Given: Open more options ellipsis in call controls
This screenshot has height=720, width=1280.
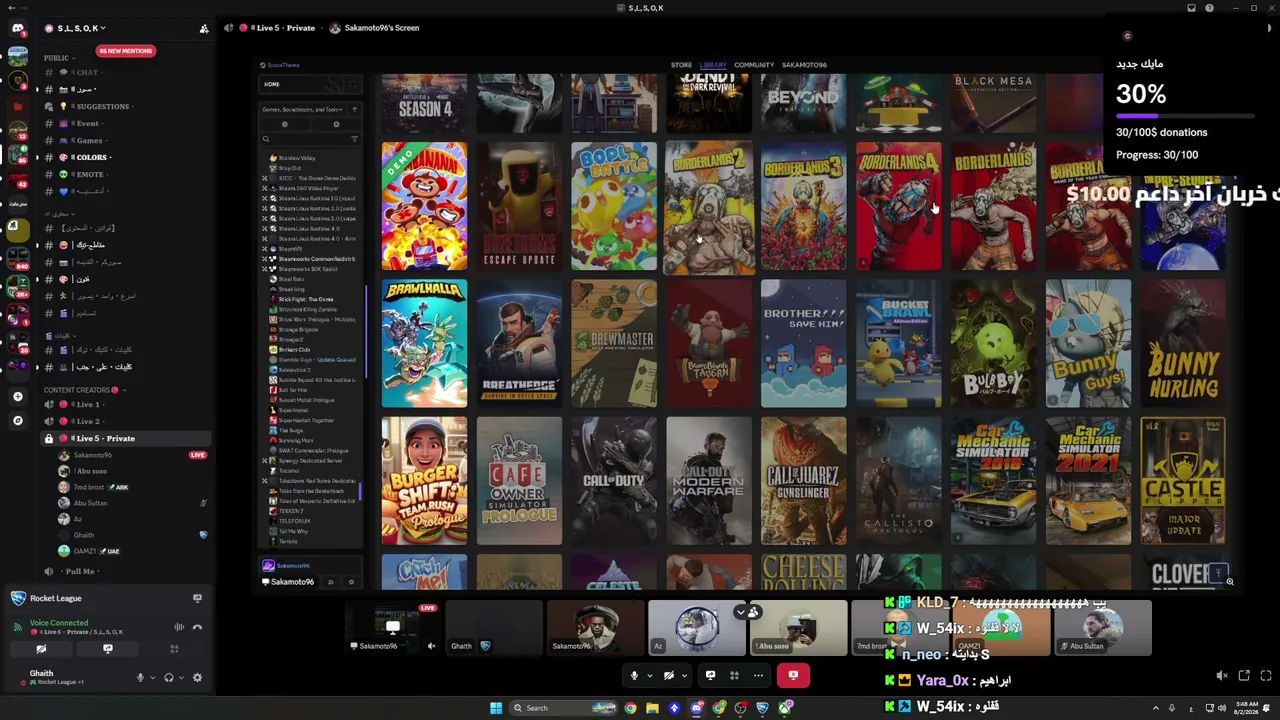Looking at the screenshot, I should (758, 675).
